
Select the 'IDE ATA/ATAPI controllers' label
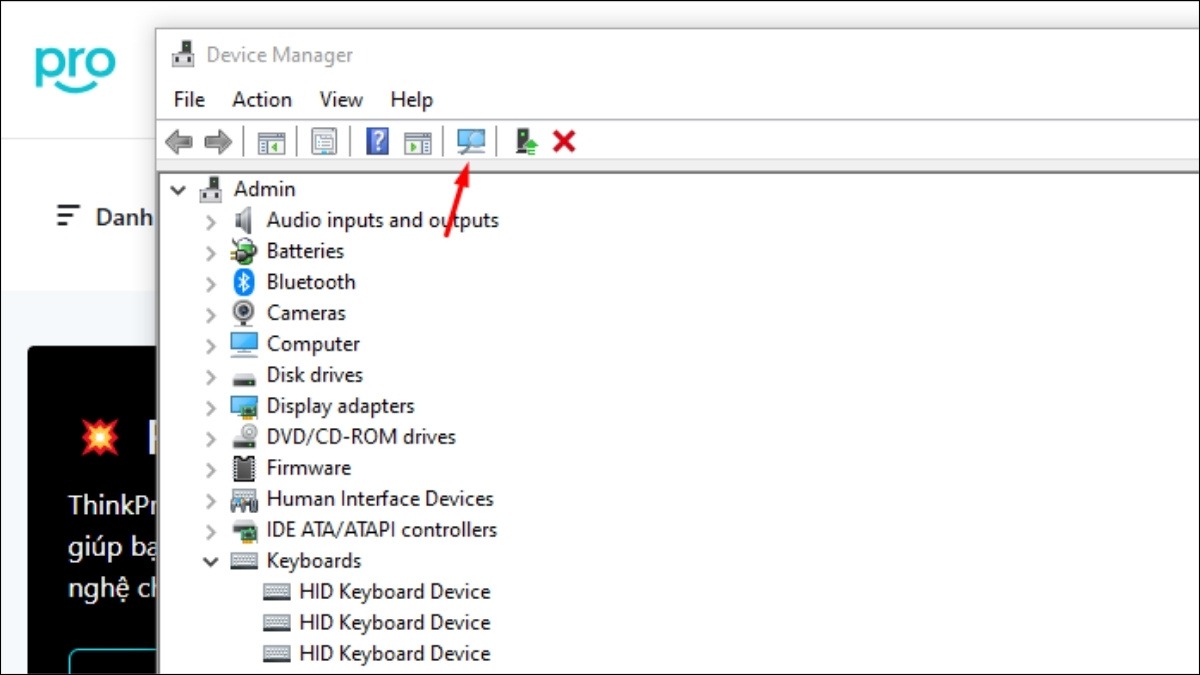click(382, 530)
